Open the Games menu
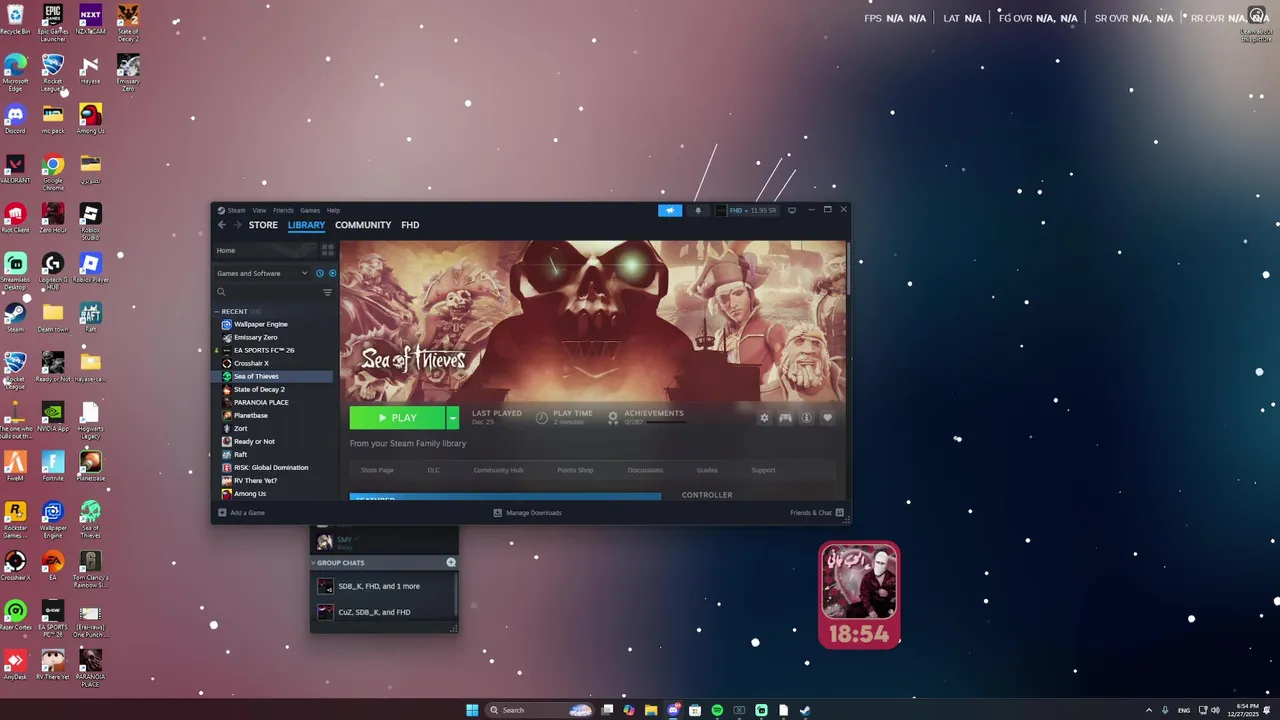This screenshot has width=1280, height=720. [310, 210]
